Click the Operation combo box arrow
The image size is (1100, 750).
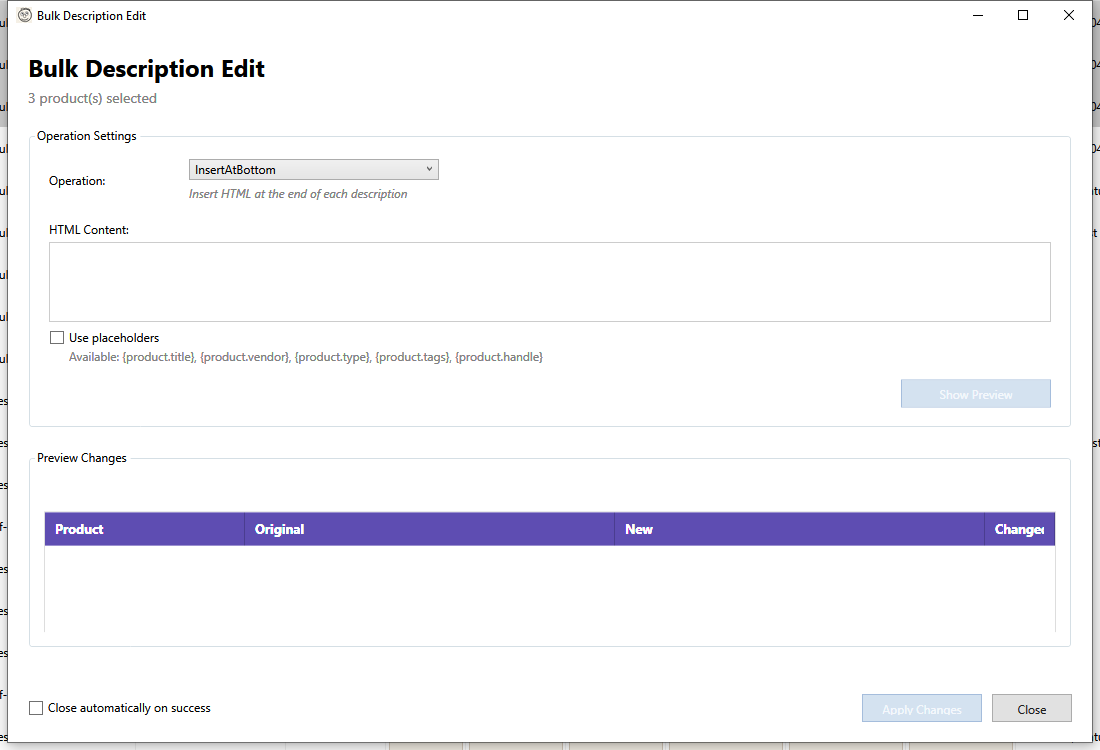coord(430,169)
